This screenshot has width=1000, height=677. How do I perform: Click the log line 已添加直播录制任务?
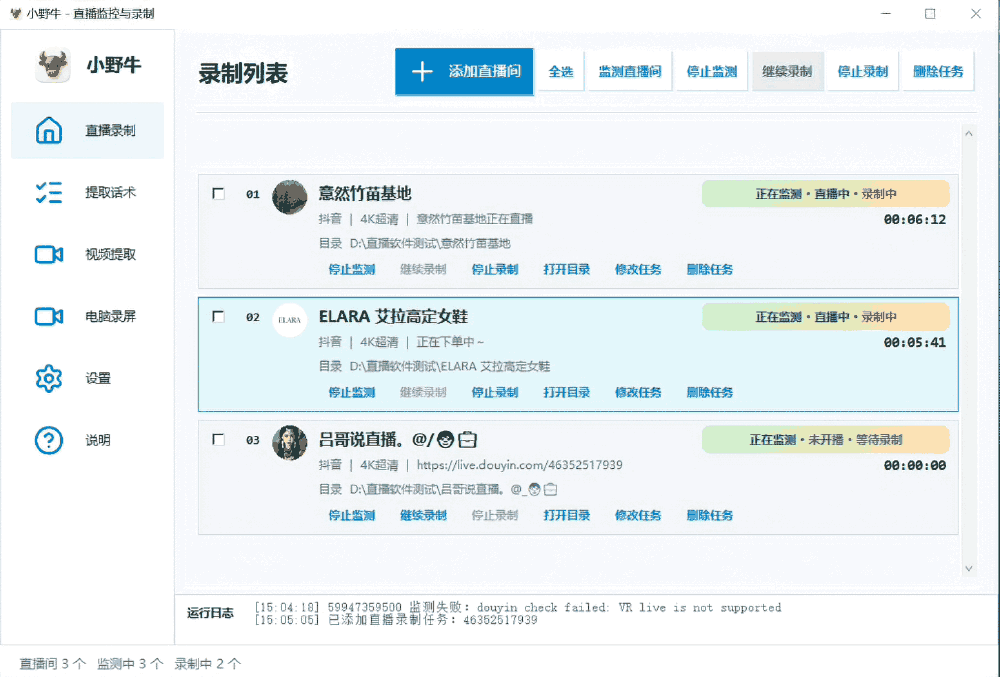[x=396, y=620]
